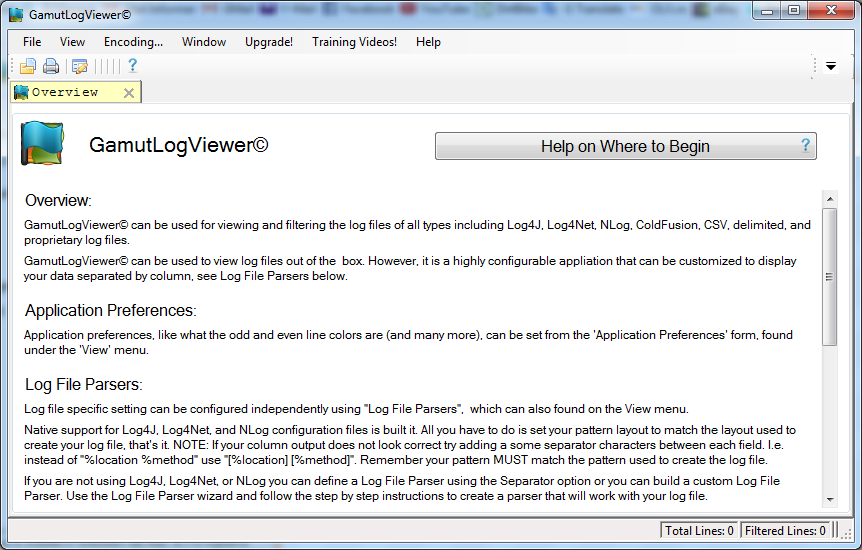The image size is (862, 550).
Task: Click the scroll down arrow of the overview
Action: pyautogui.click(x=829, y=499)
